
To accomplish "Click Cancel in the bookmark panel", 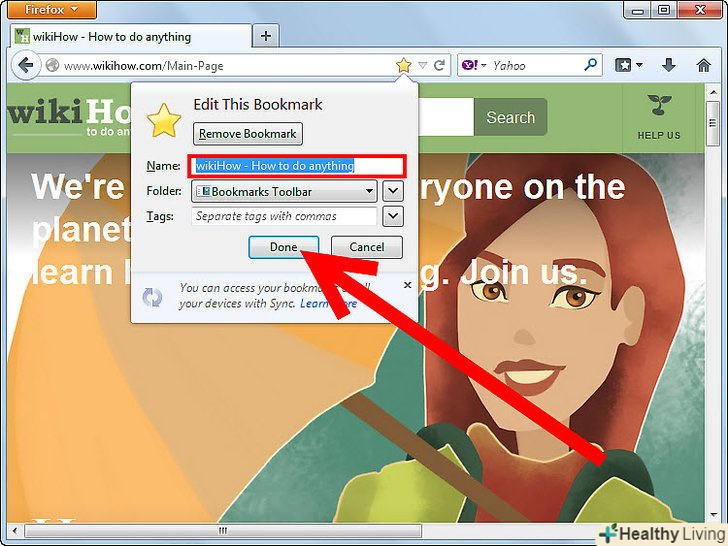I will [367, 247].
